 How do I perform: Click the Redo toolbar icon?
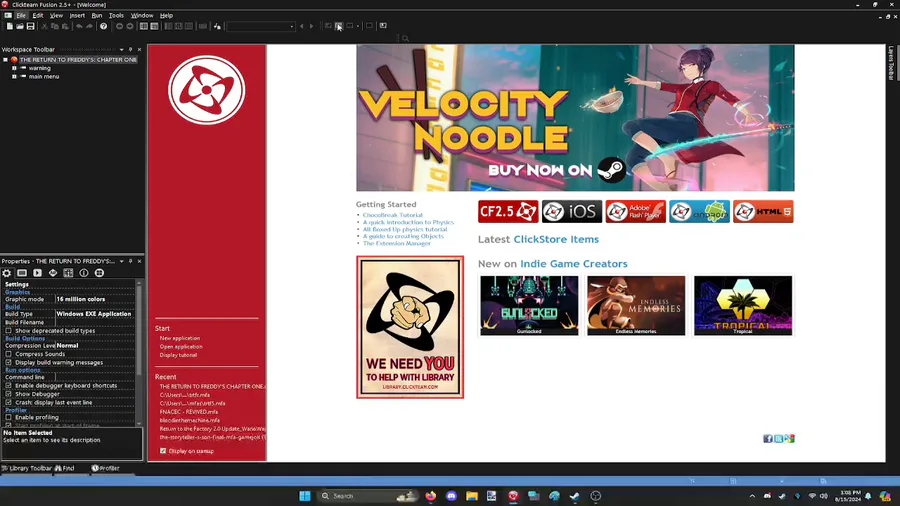[x=90, y=26]
